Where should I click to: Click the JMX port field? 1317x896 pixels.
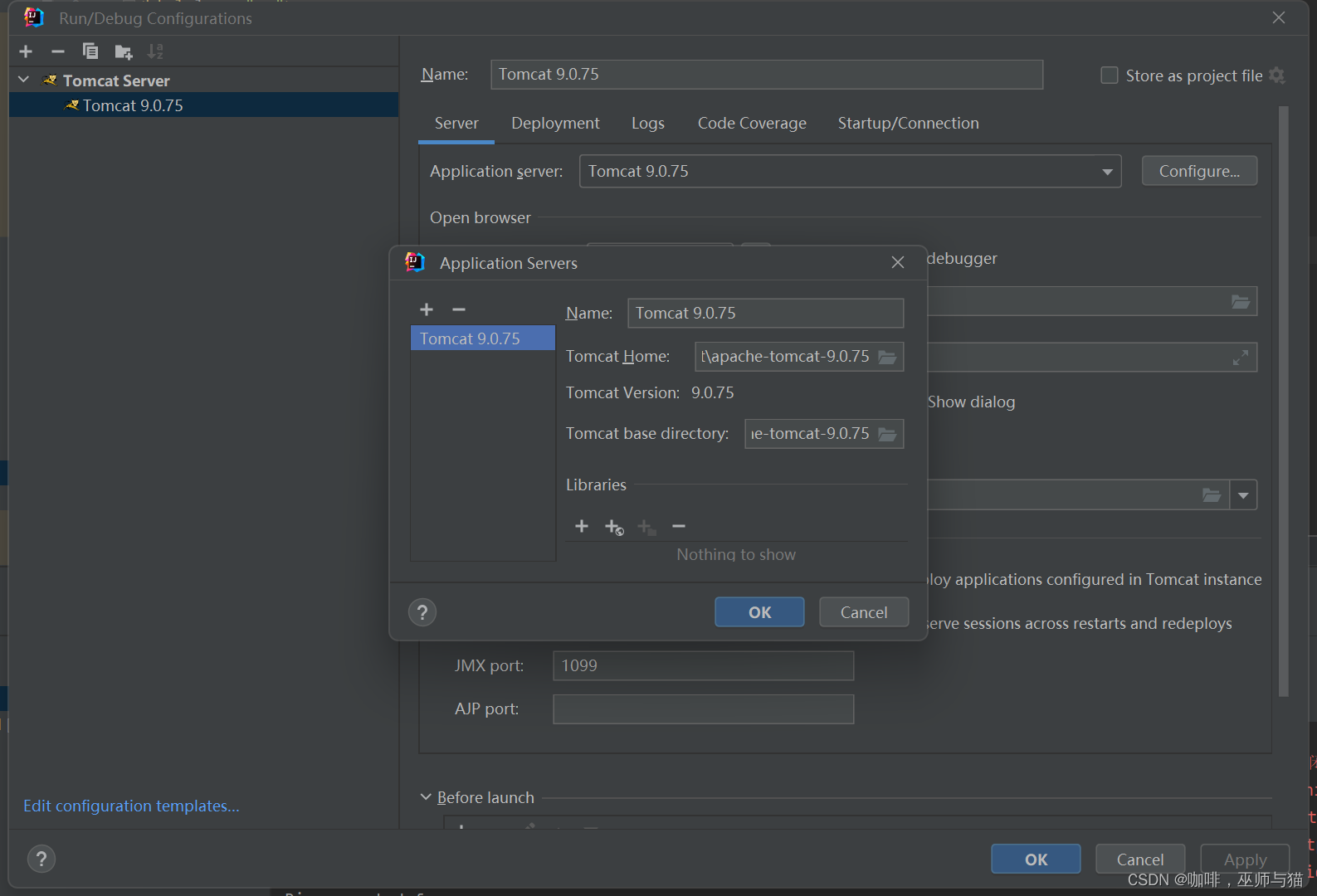pos(704,665)
